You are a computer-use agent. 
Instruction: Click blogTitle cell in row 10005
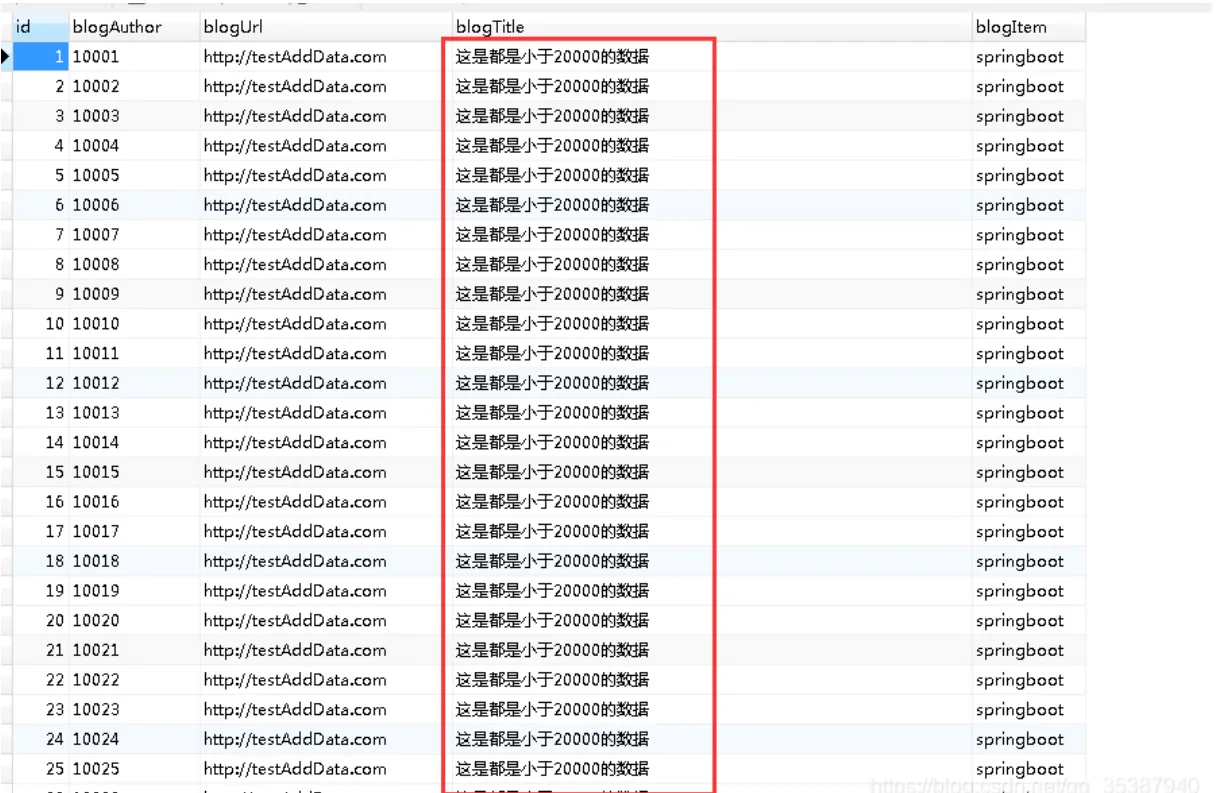(711, 176)
